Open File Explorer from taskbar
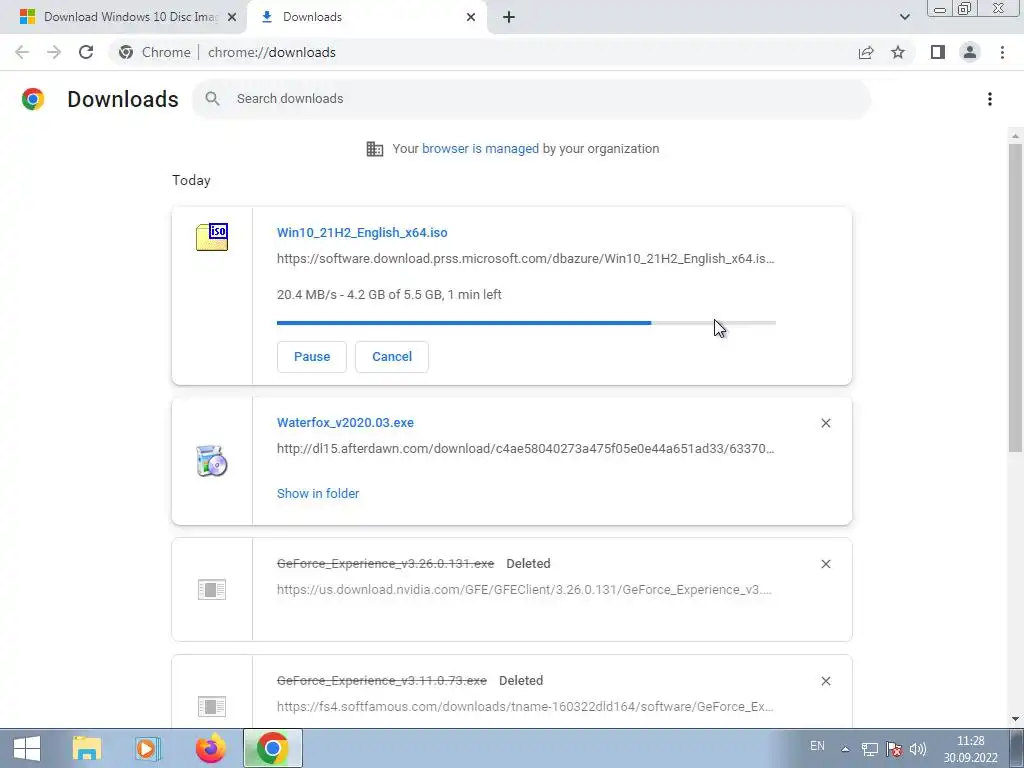The image size is (1024, 768). point(87,748)
